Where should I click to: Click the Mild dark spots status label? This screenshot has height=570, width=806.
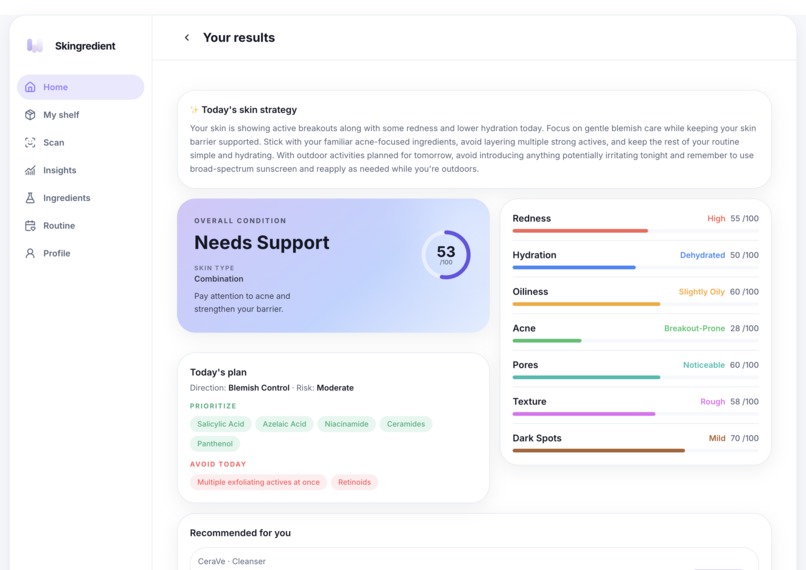(717, 438)
